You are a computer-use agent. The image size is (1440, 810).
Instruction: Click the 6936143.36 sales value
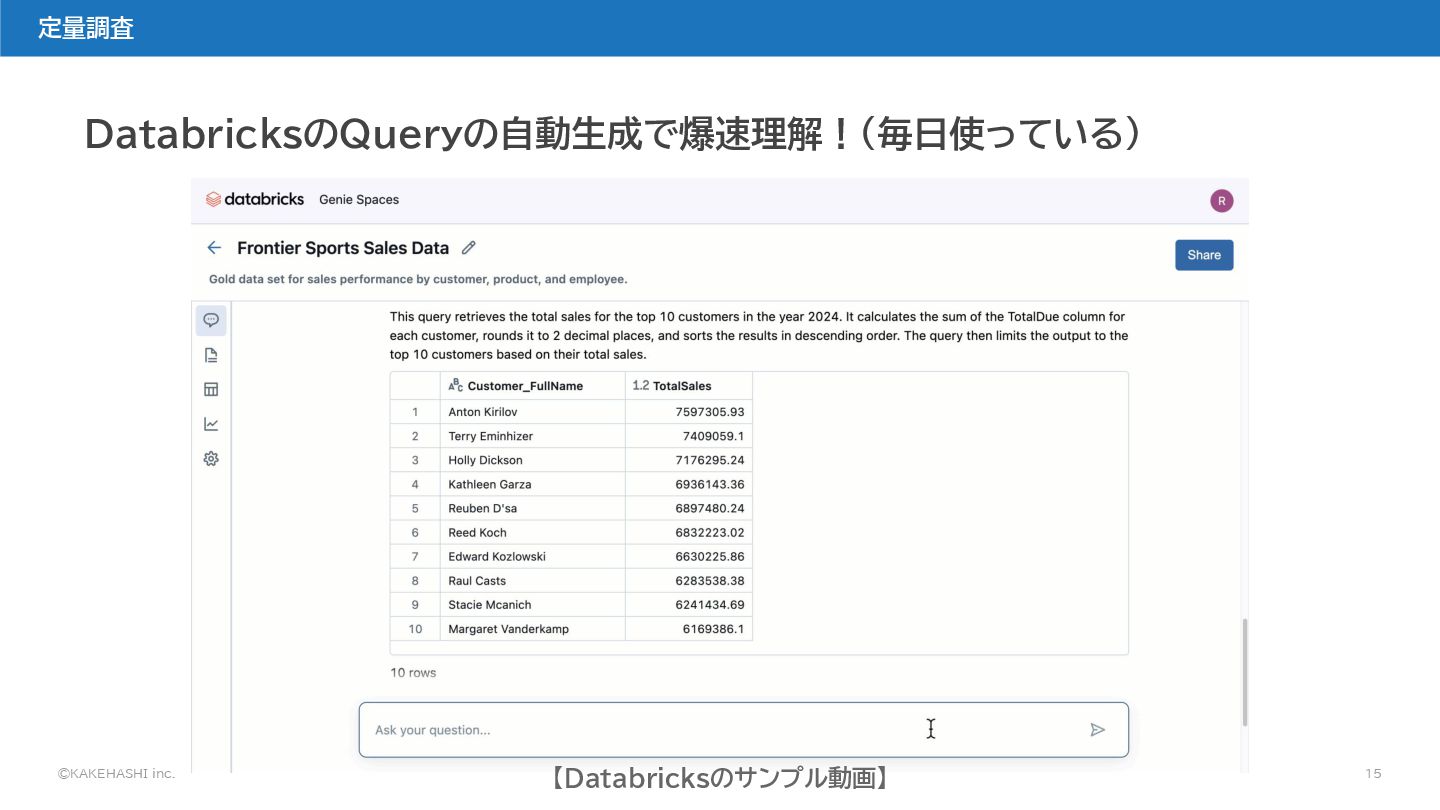709,484
